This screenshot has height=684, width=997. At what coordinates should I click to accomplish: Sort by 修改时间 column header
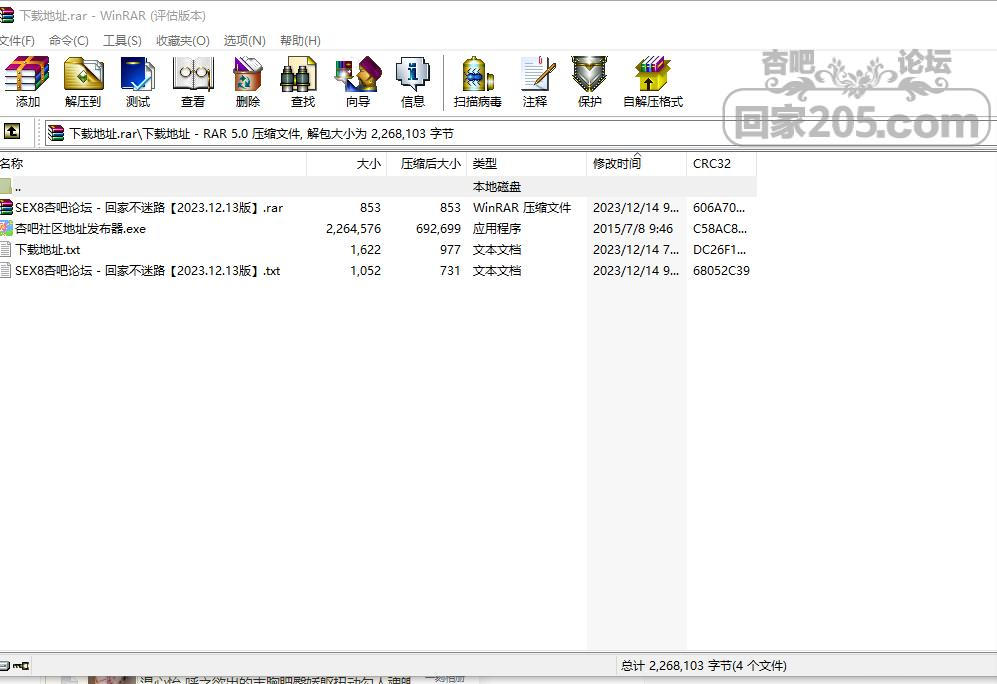coord(636,164)
